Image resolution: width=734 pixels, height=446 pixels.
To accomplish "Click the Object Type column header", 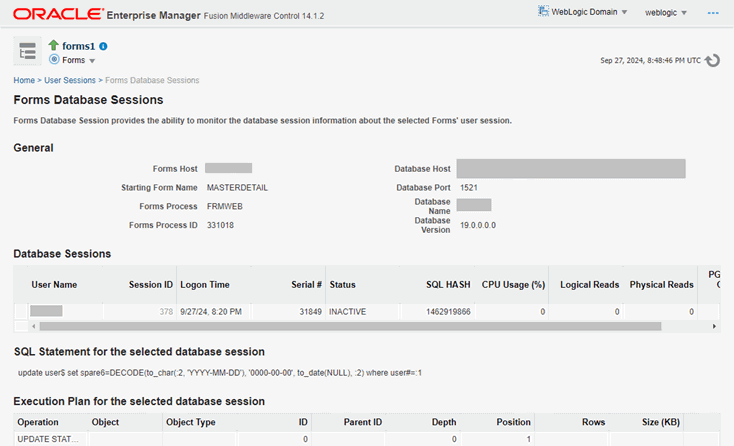I will (191, 422).
